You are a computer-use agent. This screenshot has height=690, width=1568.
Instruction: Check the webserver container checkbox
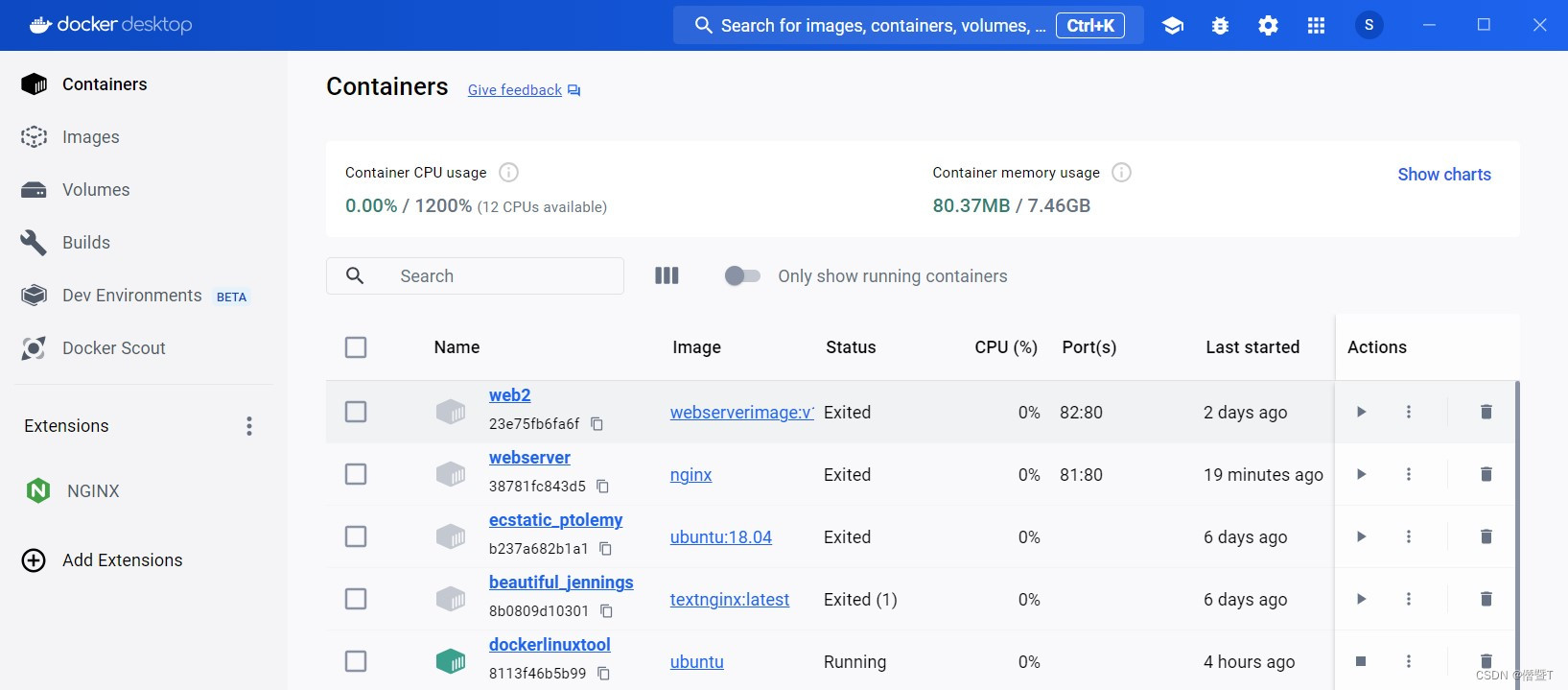[356, 474]
